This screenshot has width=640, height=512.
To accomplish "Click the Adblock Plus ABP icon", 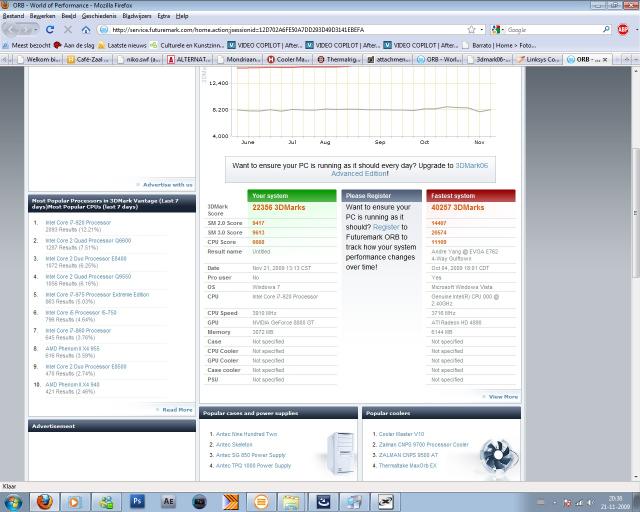I will (622, 29).
